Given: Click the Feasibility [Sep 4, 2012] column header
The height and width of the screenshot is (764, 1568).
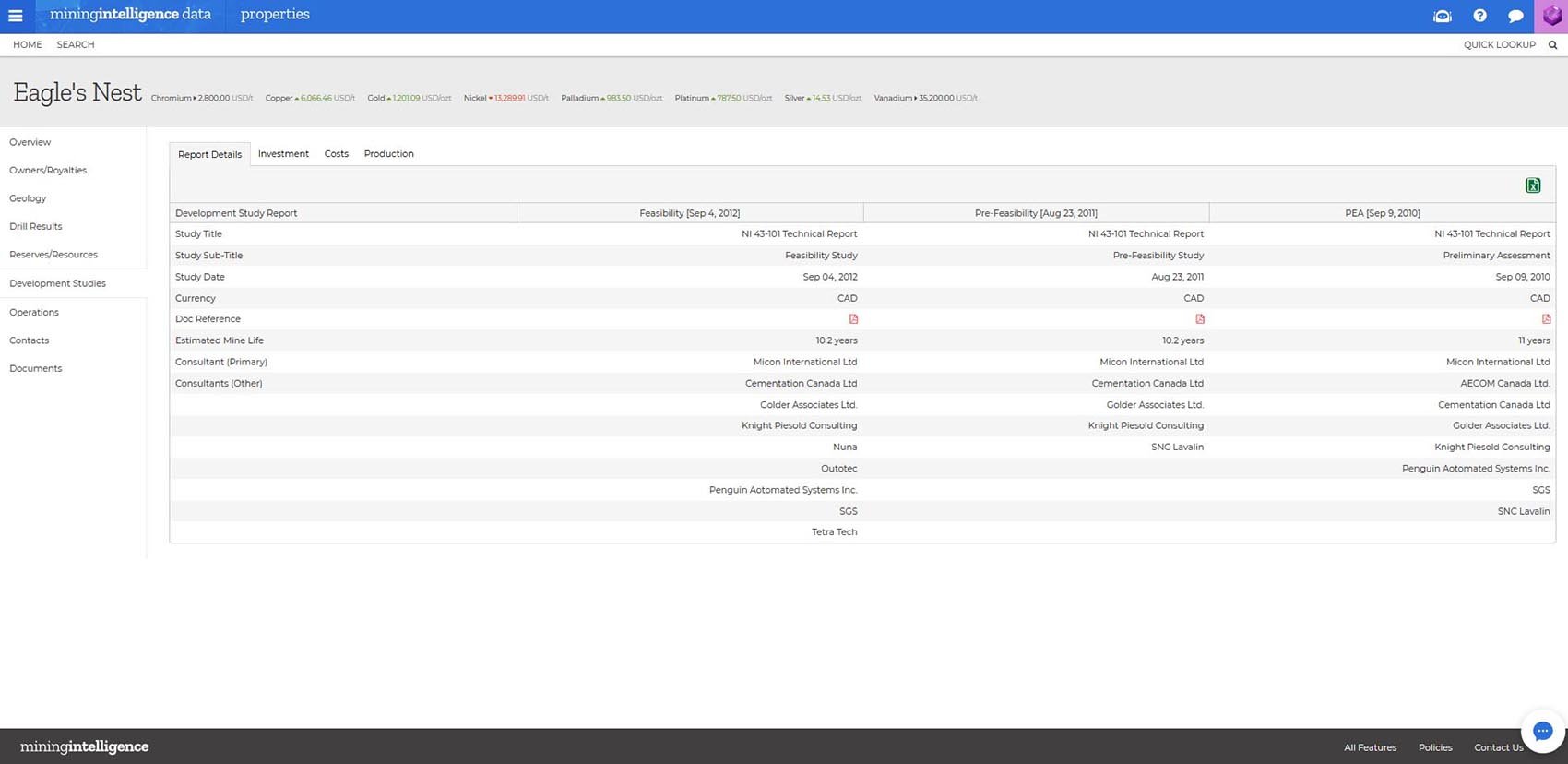Looking at the screenshot, I should [690, 213].
